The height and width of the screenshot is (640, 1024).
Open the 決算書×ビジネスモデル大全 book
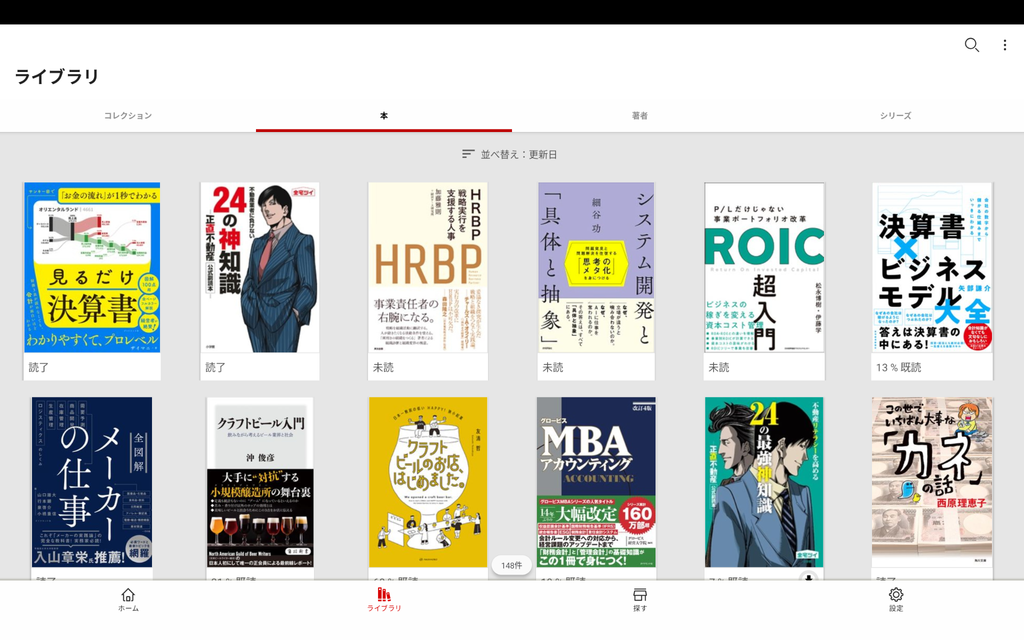[x=933, y=268]
